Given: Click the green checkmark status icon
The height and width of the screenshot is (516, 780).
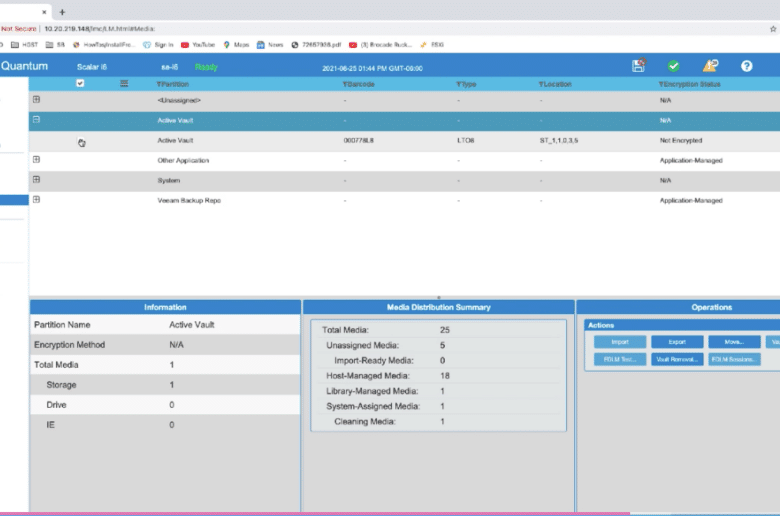Looking at the screenshot, I should [674, 66].
